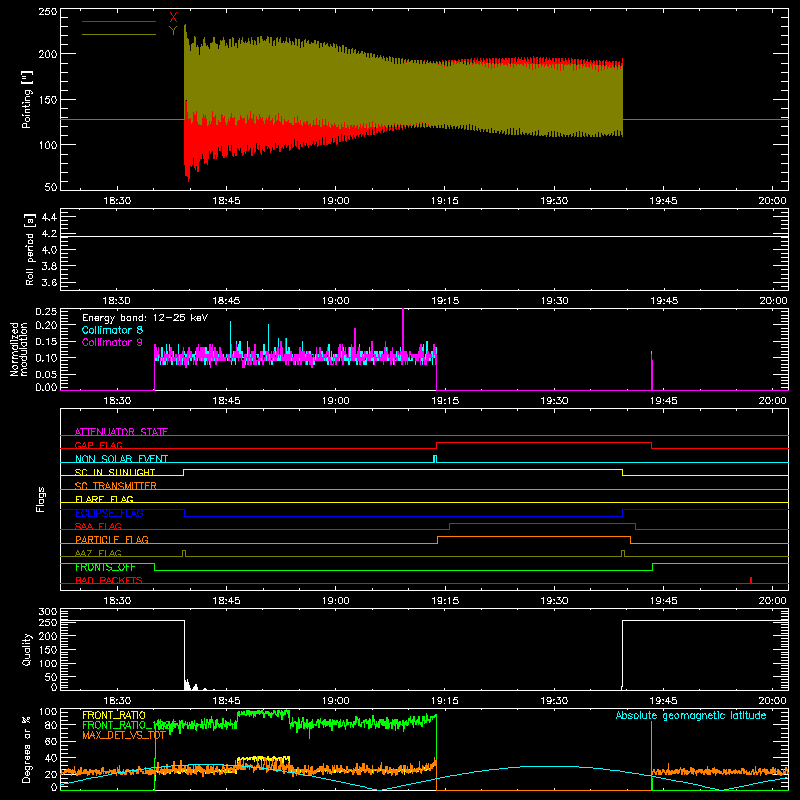800x800 pixels.
Task: Pick the SAA_FLAG label
Action: point(98,526)
